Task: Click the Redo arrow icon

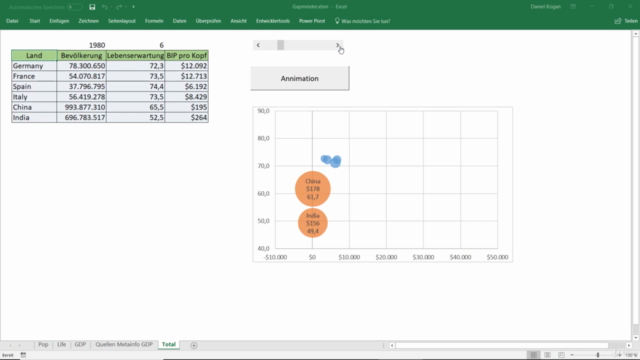Action: click(x=119, y=7)
